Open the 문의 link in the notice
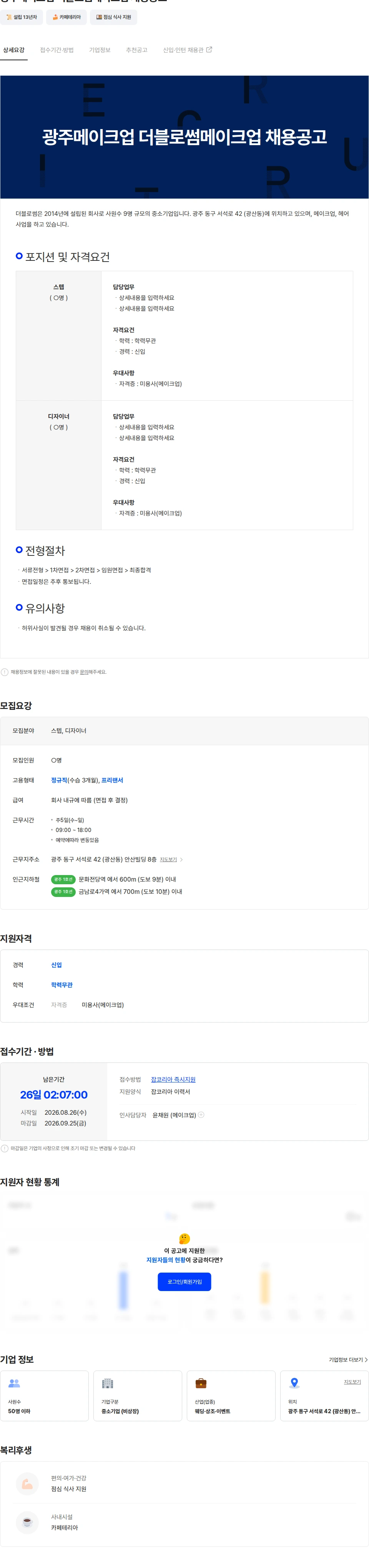369x1568 pixels. (x=84, y=672)
